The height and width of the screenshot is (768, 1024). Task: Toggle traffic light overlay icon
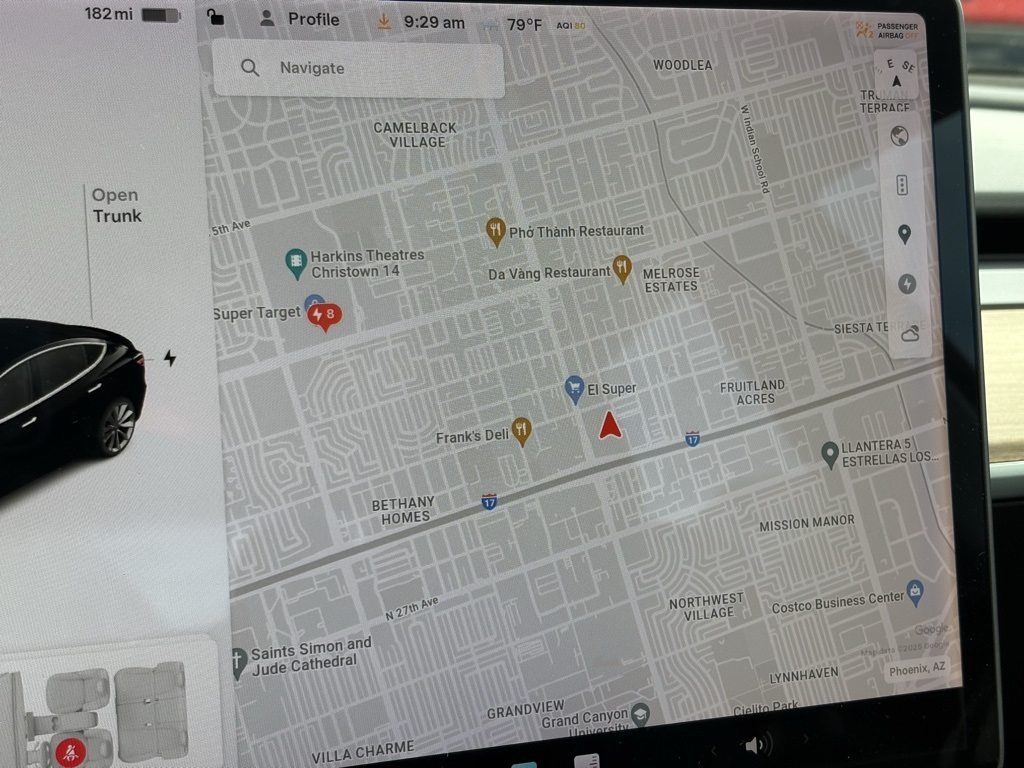tap(902, 185)
